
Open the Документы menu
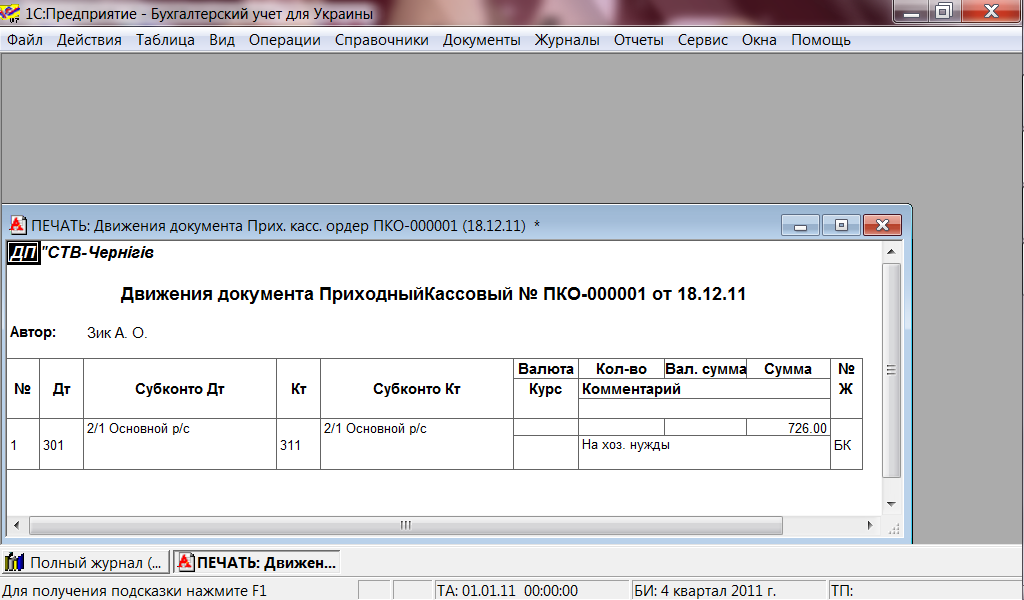click(x=481, y=40)
